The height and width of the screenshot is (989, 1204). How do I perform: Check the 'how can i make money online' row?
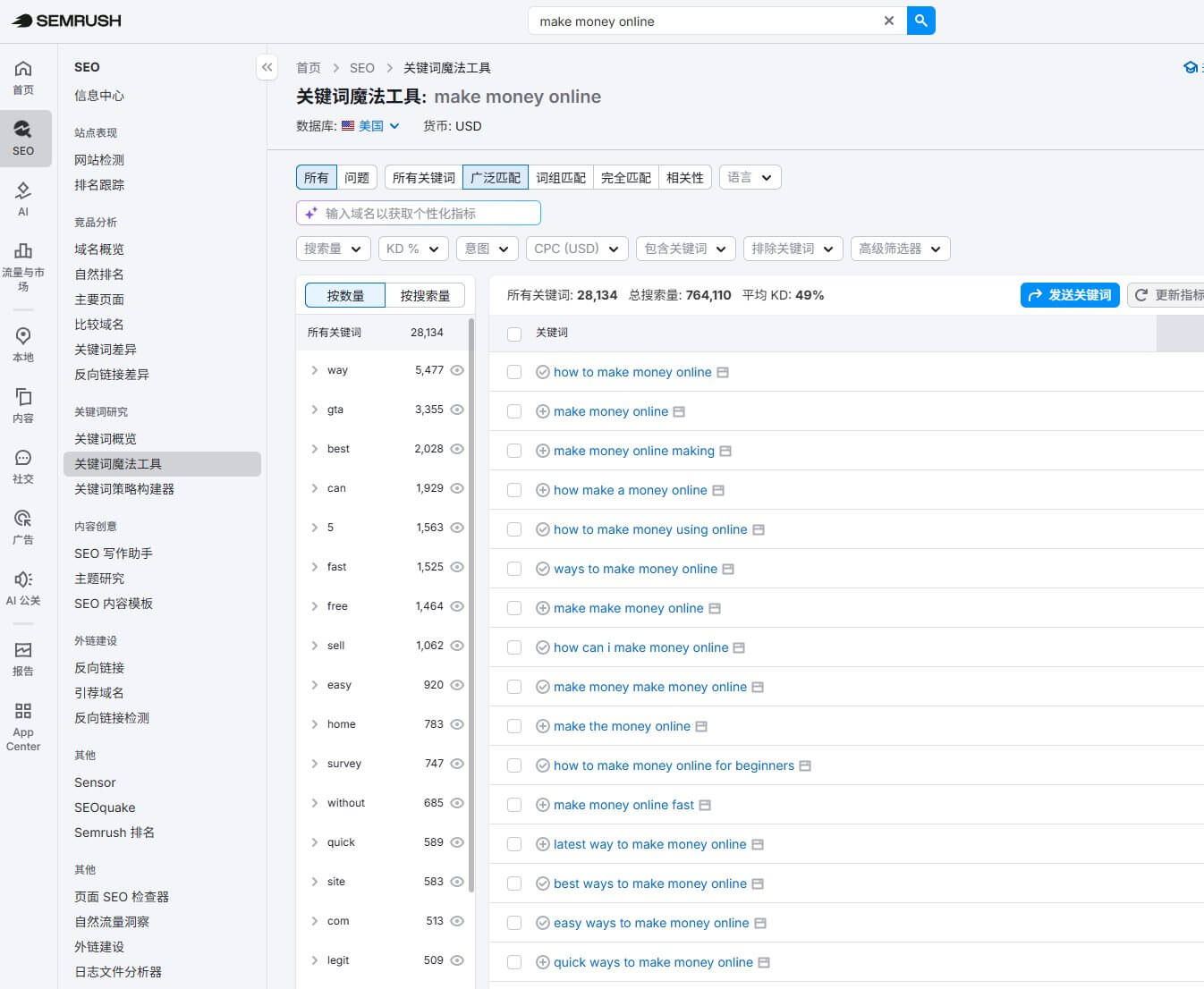point(514,647)
